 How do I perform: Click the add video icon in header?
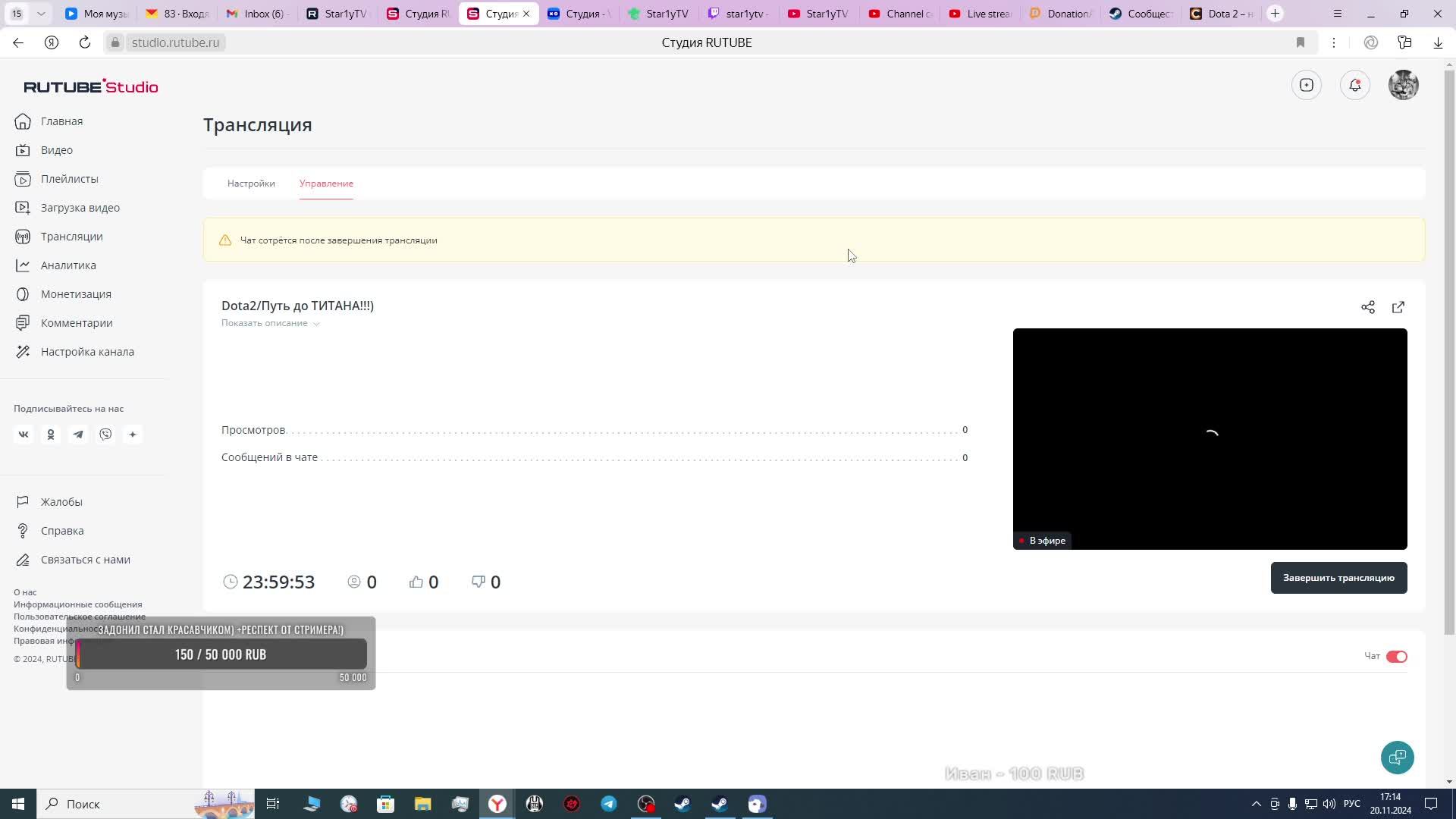pyautogui.click(x=1307, y=85)
